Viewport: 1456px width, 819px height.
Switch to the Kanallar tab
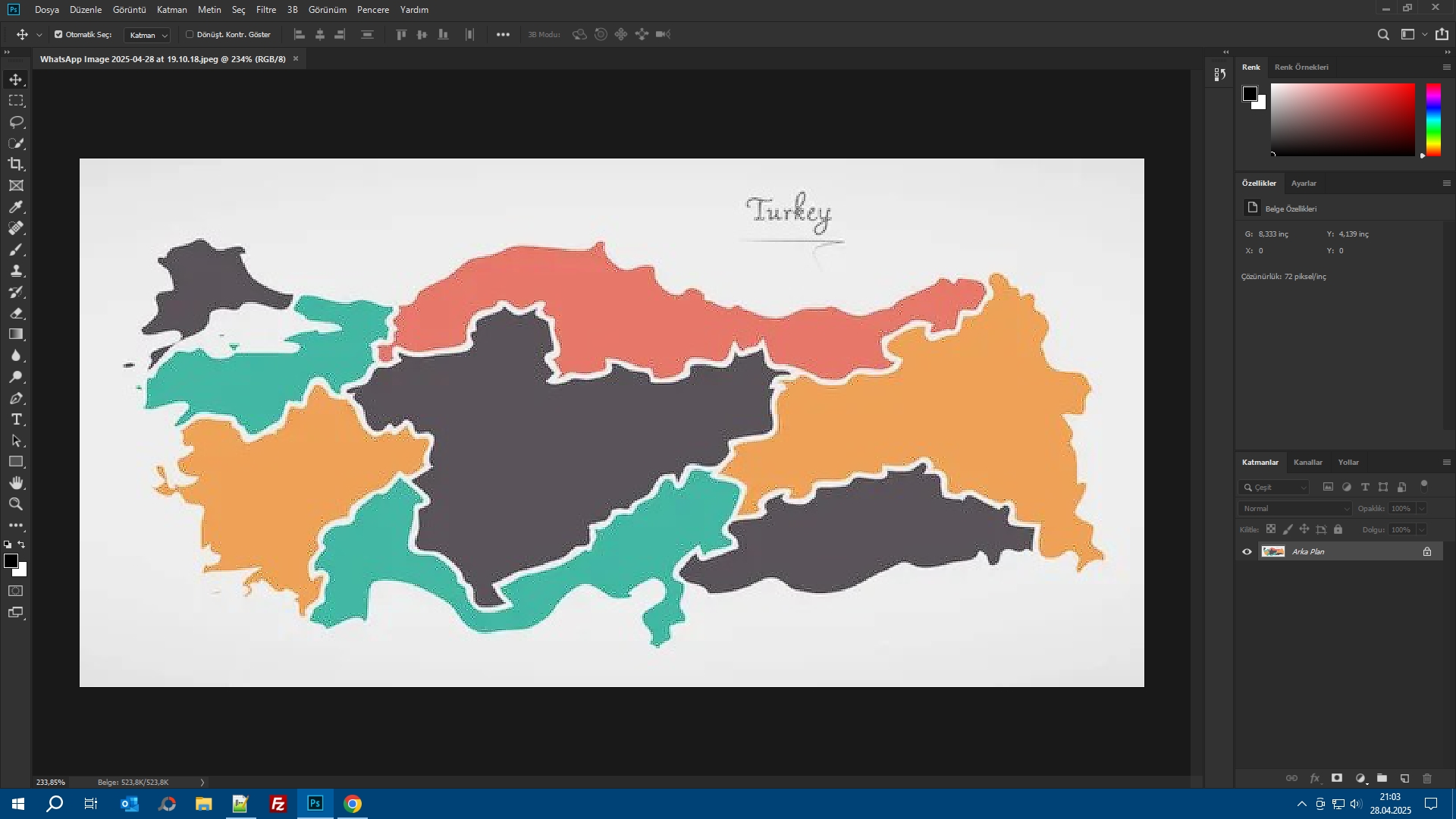(1307, 462)
